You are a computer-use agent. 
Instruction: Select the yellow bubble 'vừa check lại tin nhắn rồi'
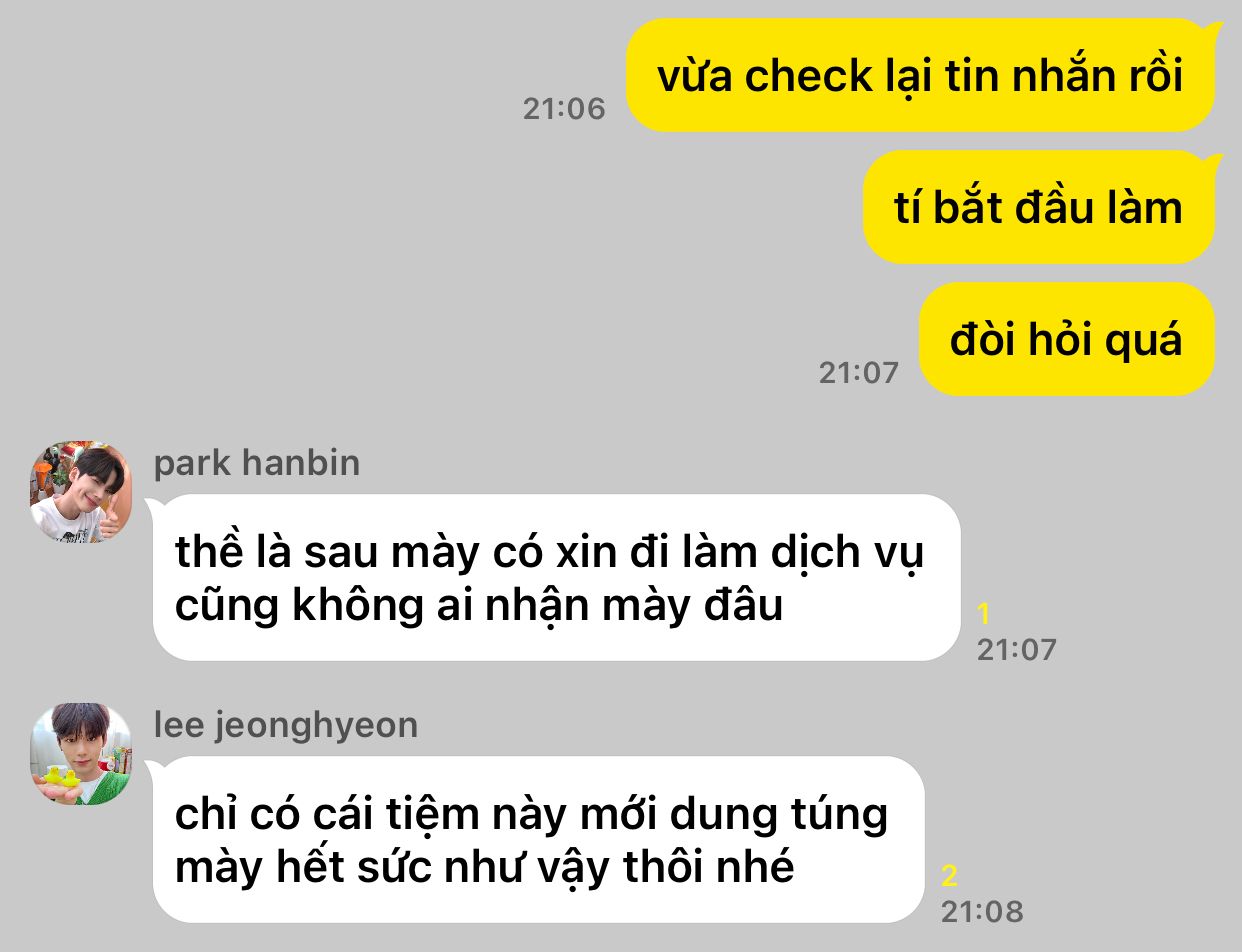(920, 75)
